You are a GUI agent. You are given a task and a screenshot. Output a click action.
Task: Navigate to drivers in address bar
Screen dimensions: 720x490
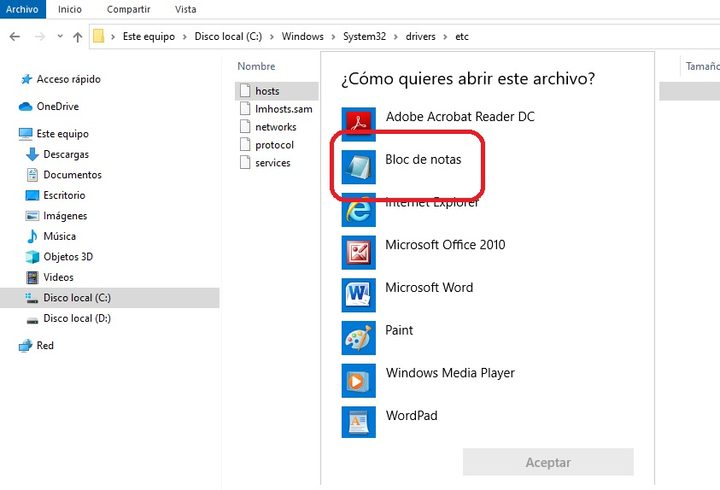pyautogui.click(x=421, y=36)
